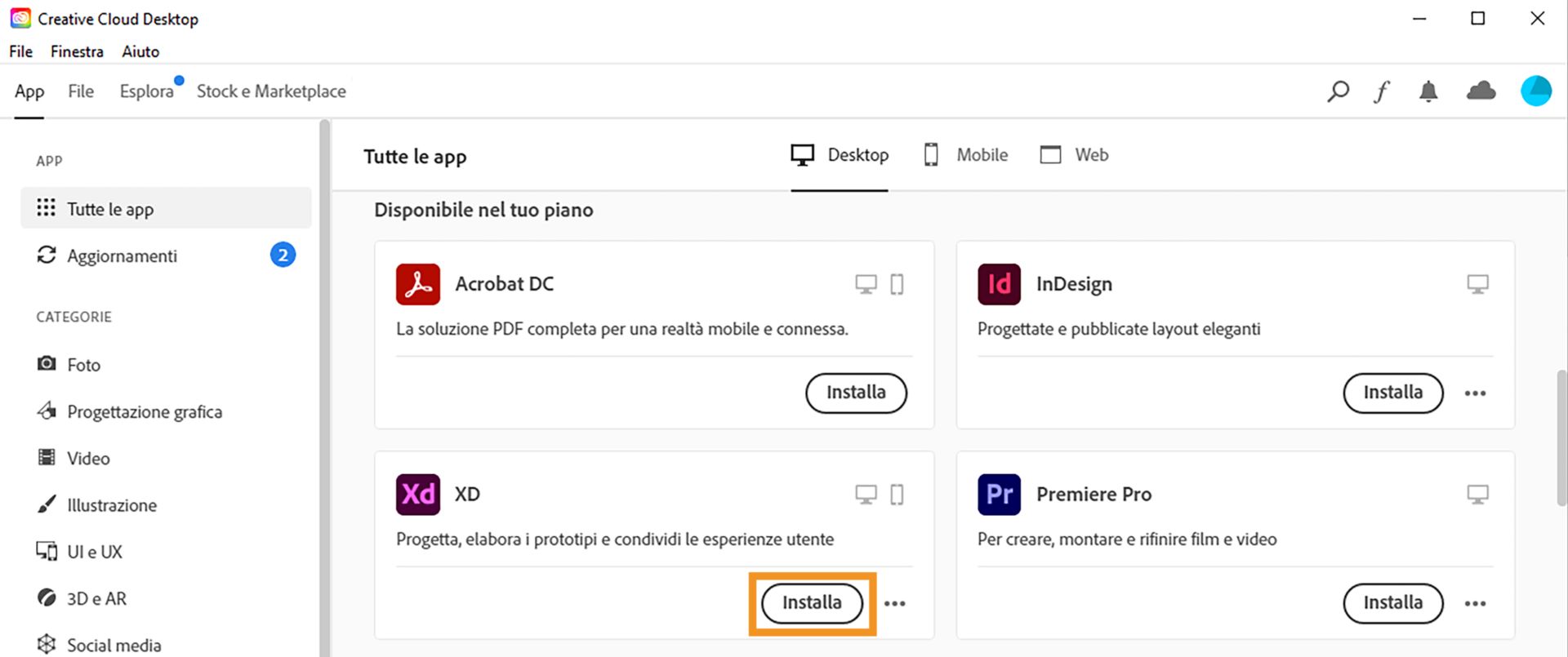This screenshot has width=1568, height=657.
Task: Open the 3D e AR category
Action: pos(82,598)
